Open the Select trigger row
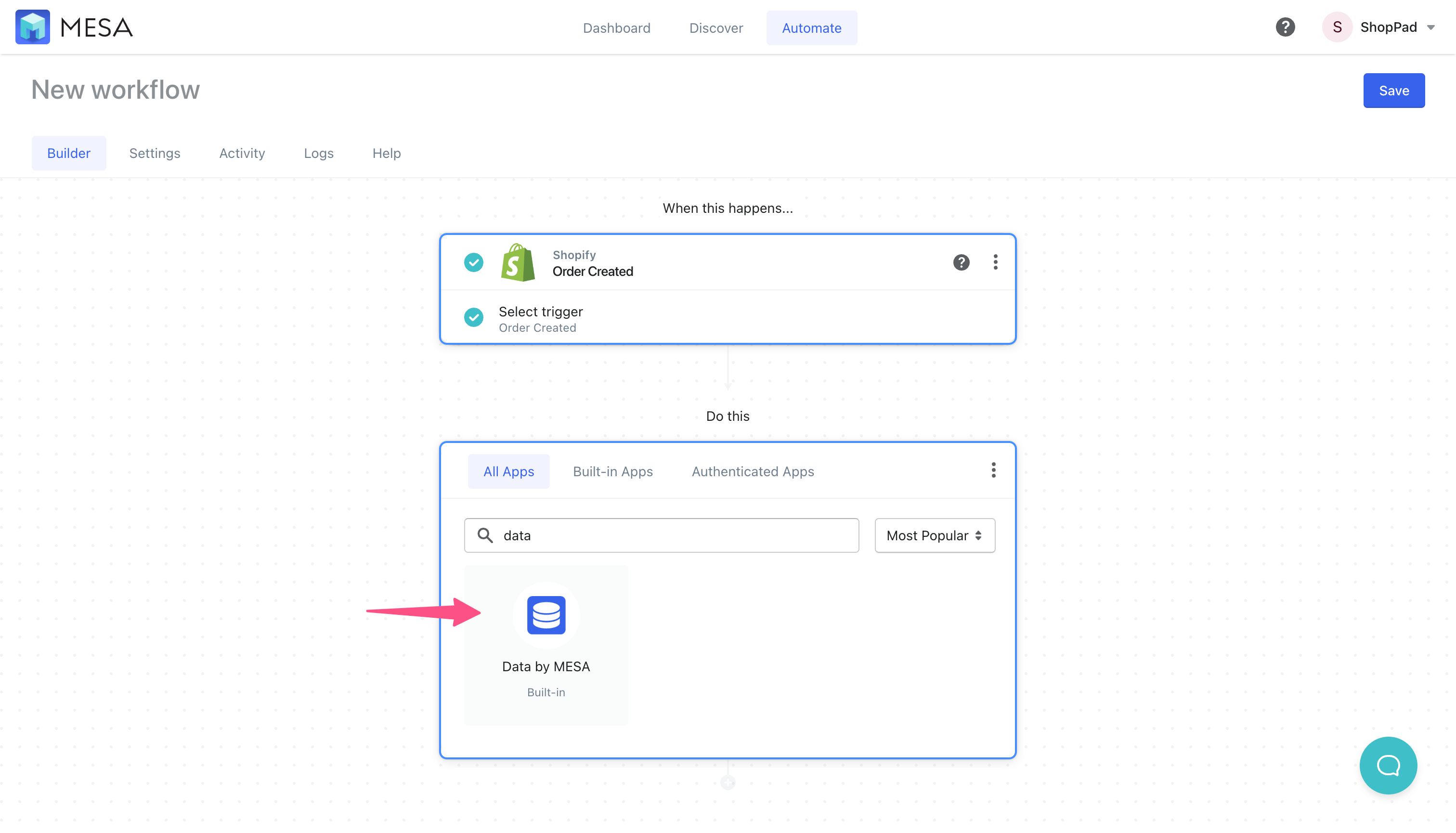 pos(728,317)
